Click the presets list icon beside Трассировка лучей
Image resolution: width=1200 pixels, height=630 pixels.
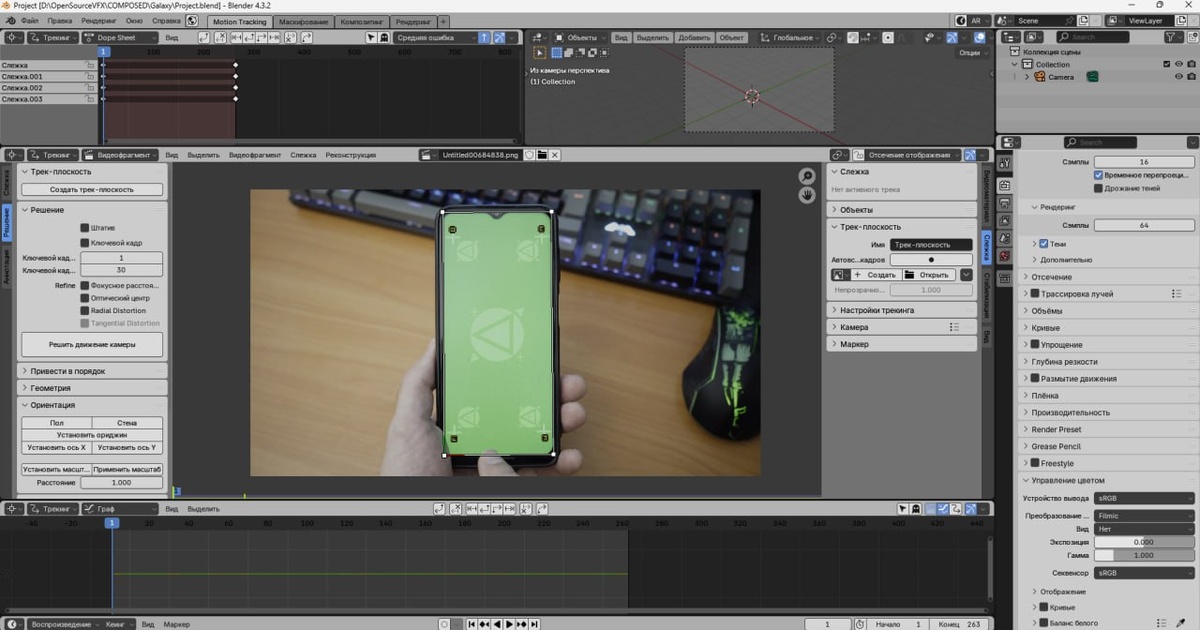click(1176, 294)
